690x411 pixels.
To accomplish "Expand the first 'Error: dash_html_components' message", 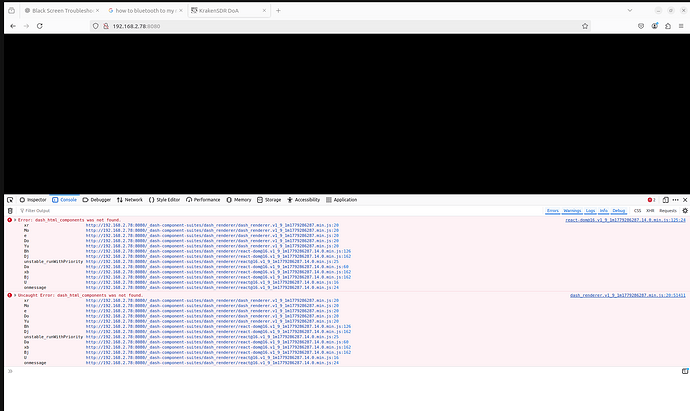I will click(15, 220).
